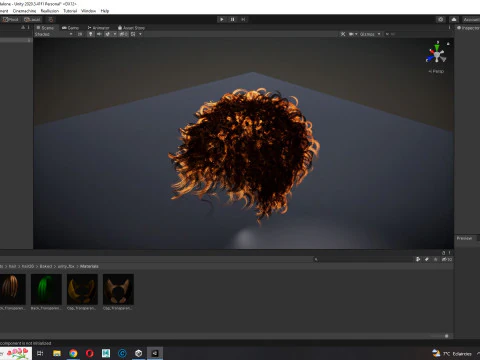Filter Project assets by label icon

click(427, 259)
